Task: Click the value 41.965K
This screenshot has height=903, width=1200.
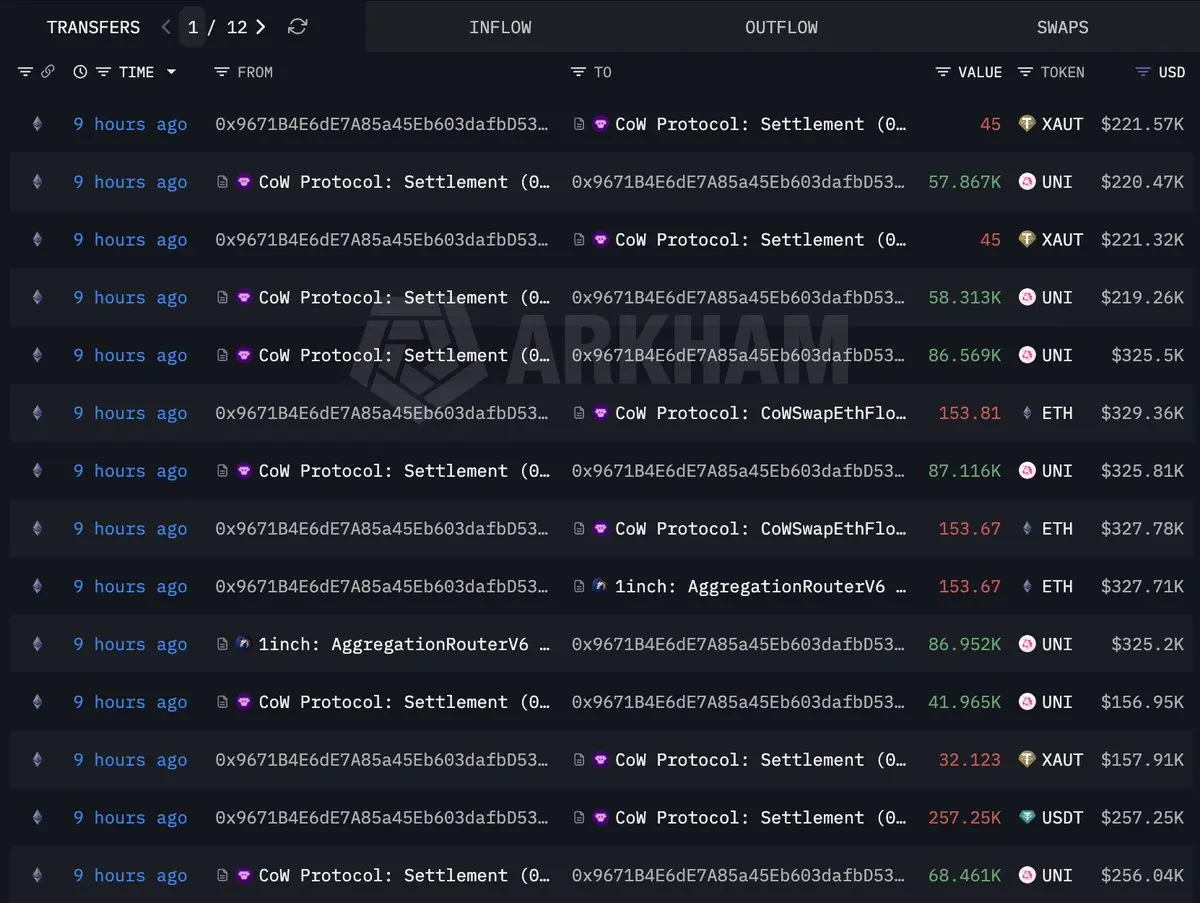Action: click(964, 702)
